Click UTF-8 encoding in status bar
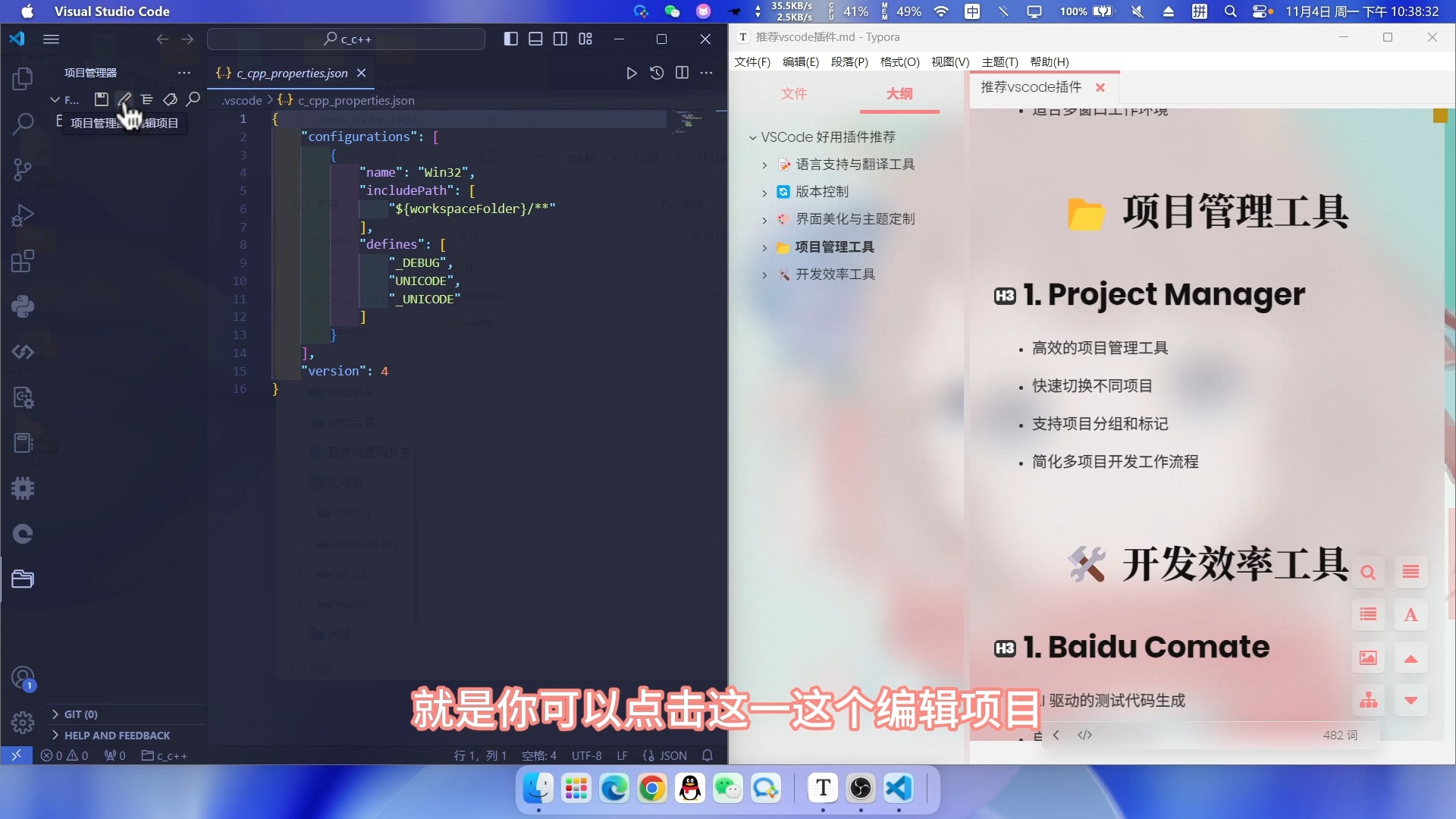Image resolution: width=1456 pixels, height=819 pixels. pyautogui.click(x=586, y=755)
